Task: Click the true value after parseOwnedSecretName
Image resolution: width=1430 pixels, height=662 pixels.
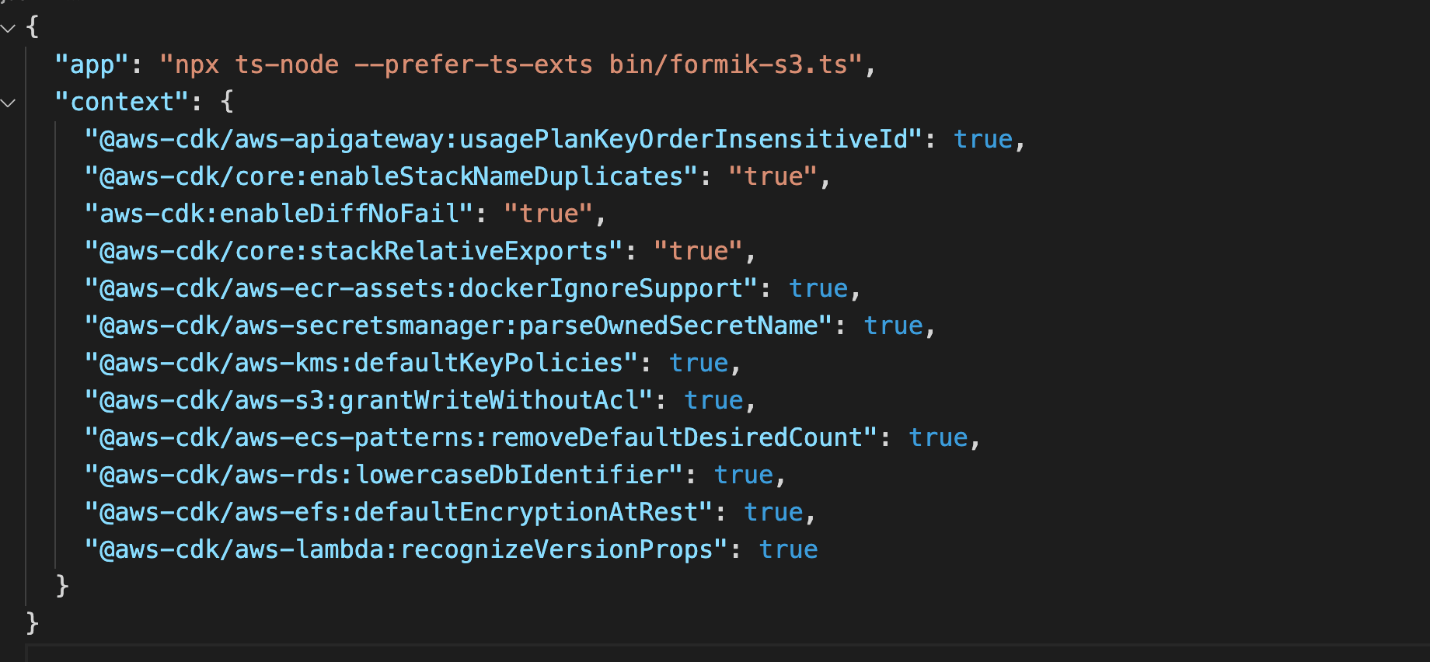Action: (894, 325)
